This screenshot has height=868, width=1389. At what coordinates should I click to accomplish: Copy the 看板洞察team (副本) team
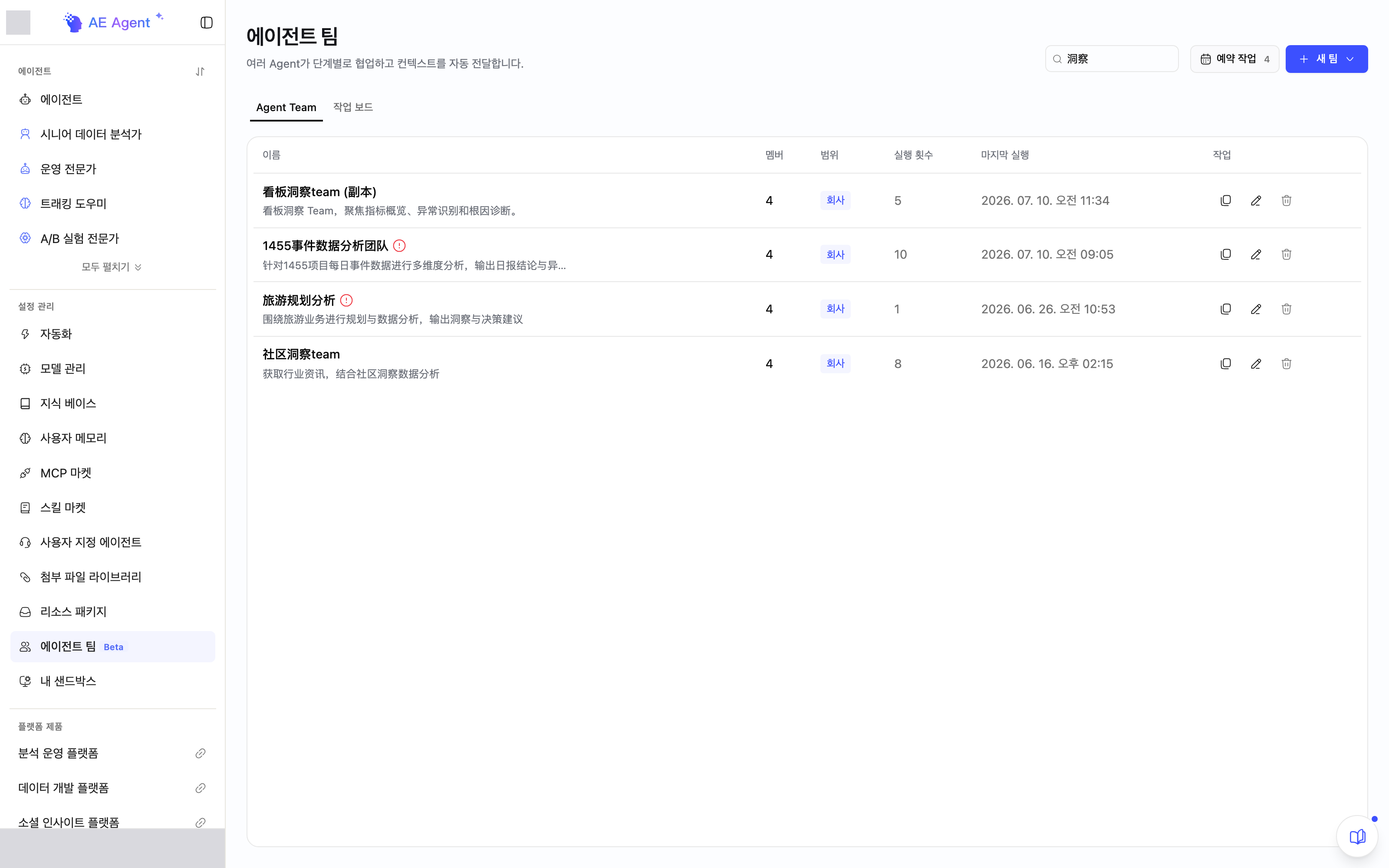click(1225, 201)
